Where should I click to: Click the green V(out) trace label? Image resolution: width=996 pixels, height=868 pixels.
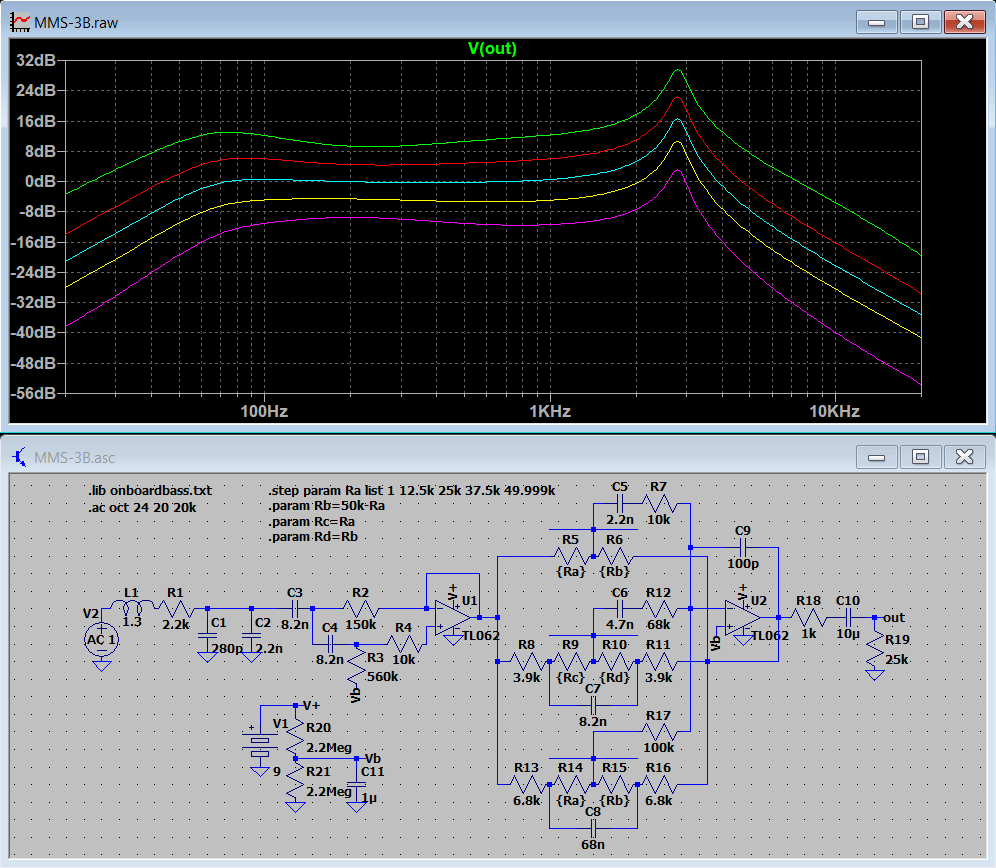click(492, 48)
